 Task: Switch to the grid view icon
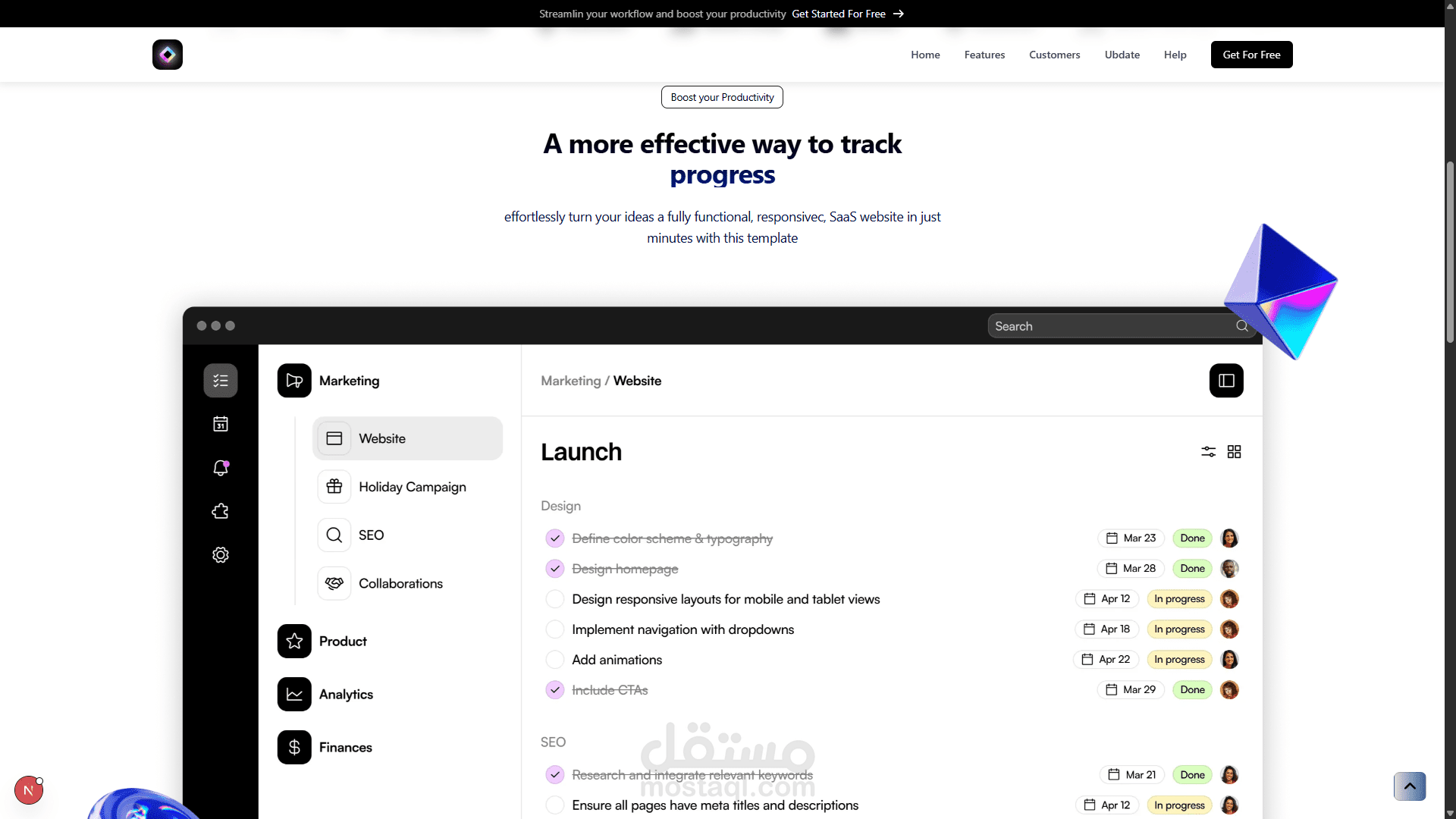pyautogui.click(x=1235, y=452)
